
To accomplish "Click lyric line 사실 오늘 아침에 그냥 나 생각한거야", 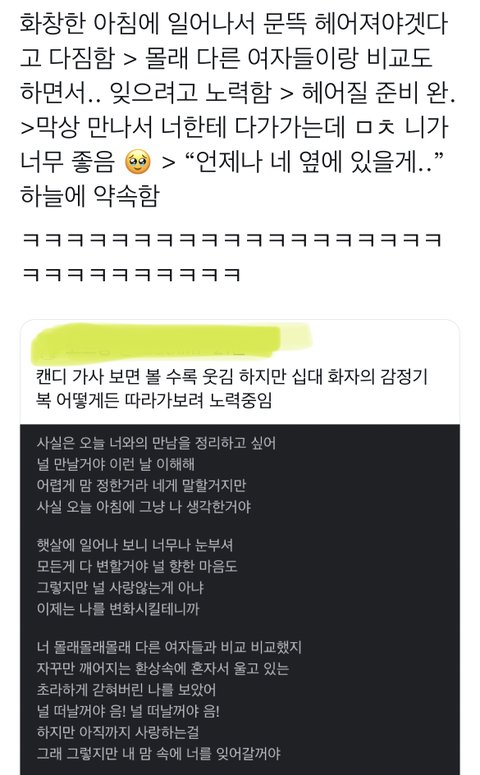I will tap(144, 507).
